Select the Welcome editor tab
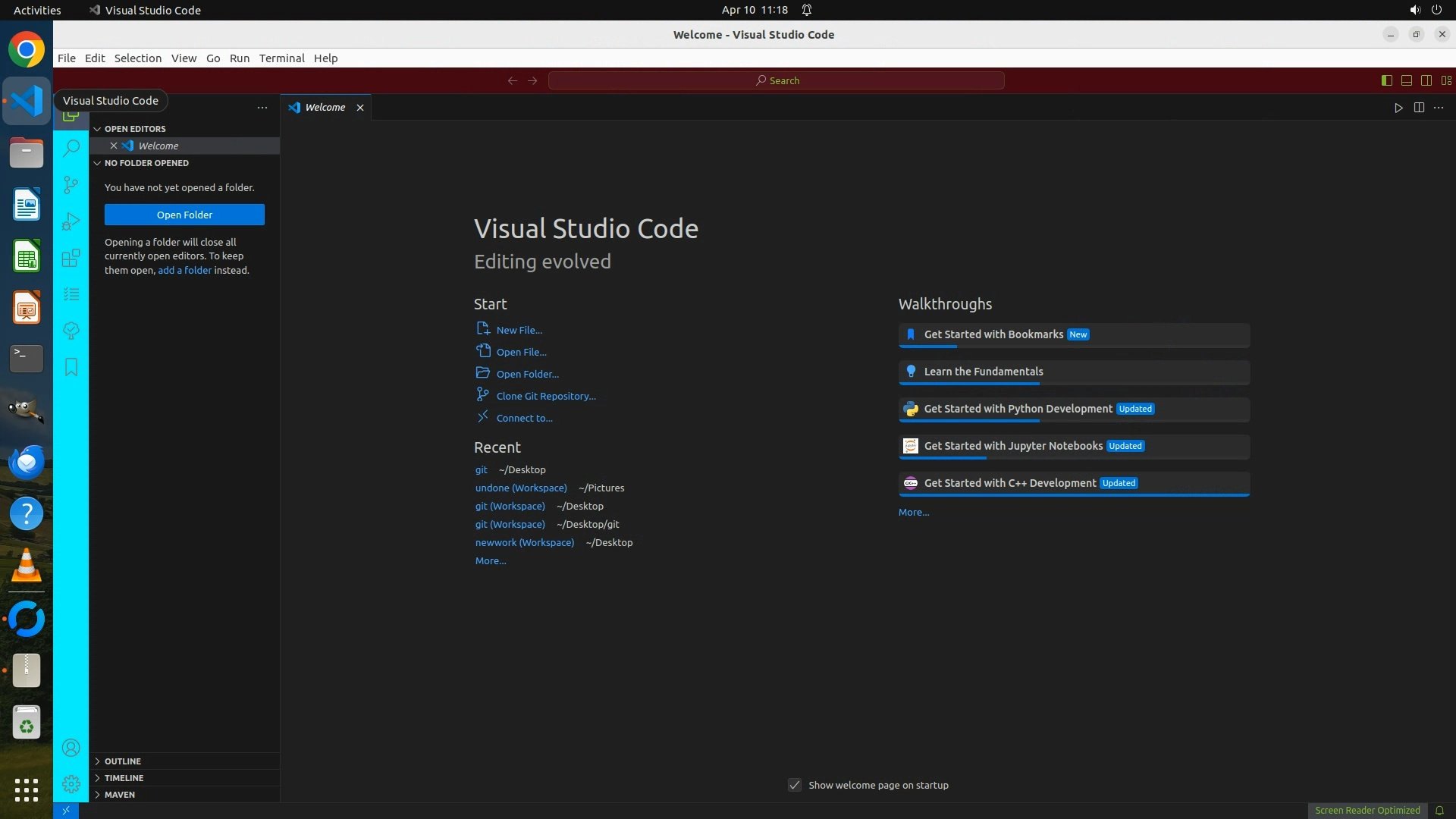The height and width of the screenshot is (819, 1456). pos(325,108)
